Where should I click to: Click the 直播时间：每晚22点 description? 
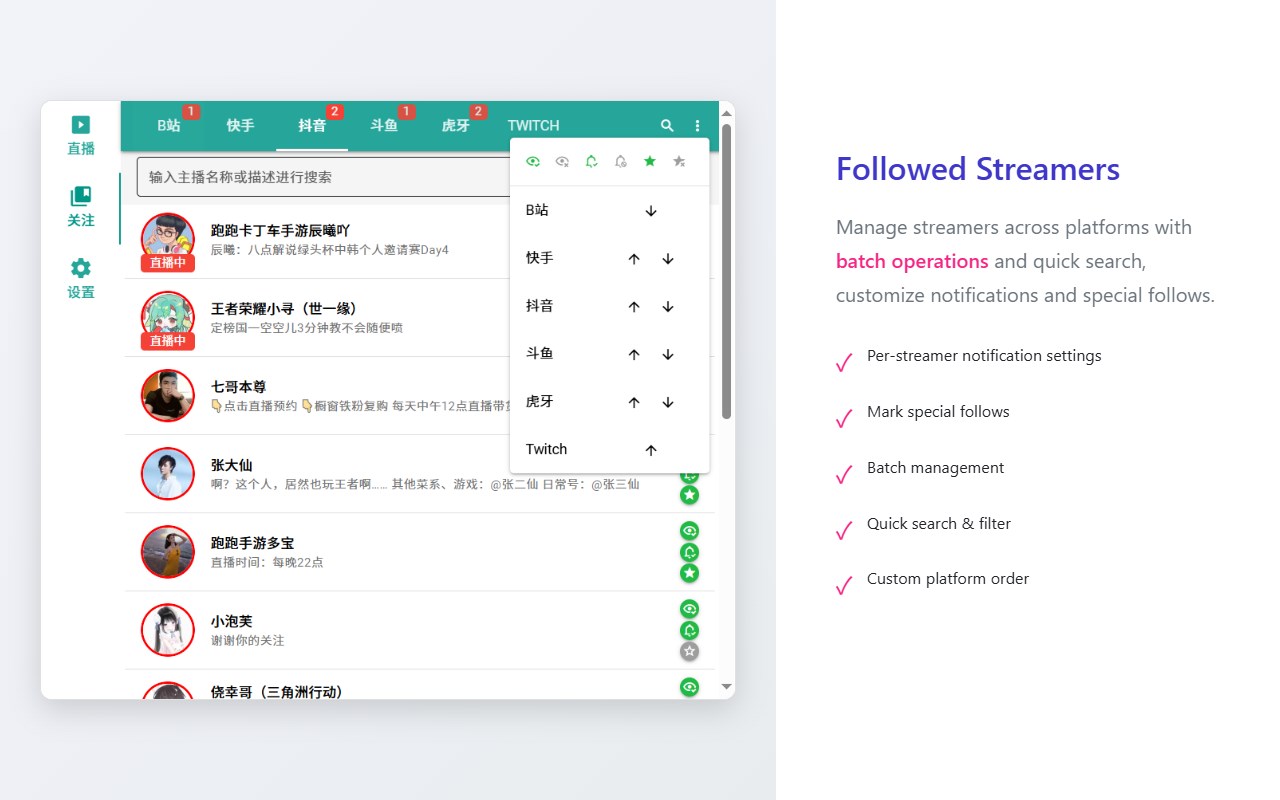pos(267,562)
